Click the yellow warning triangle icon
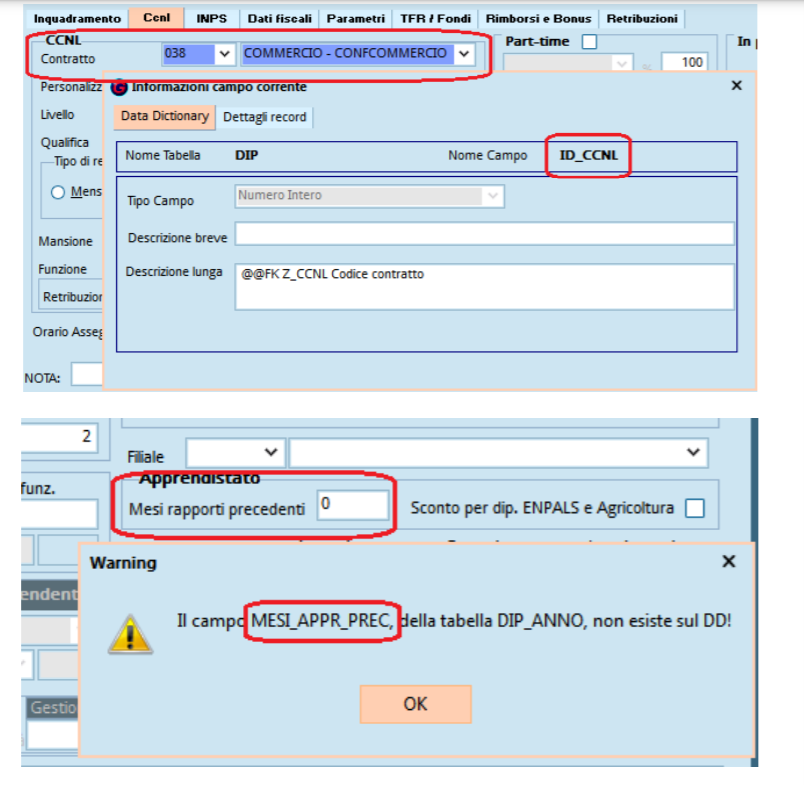Screen dimensions: 804x785 click(x=130, y=634)
